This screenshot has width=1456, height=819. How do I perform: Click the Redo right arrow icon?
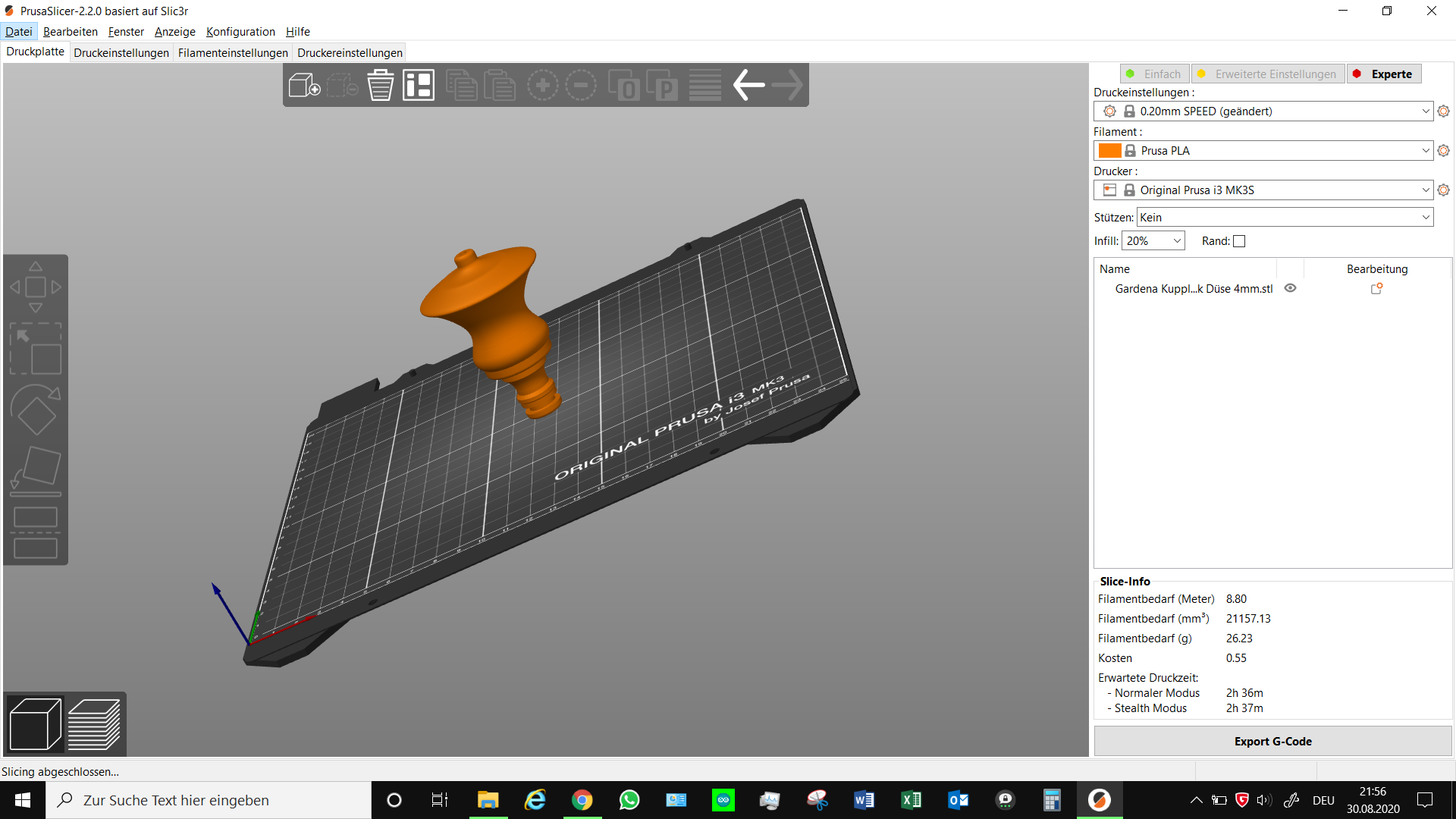coord(787,85)
